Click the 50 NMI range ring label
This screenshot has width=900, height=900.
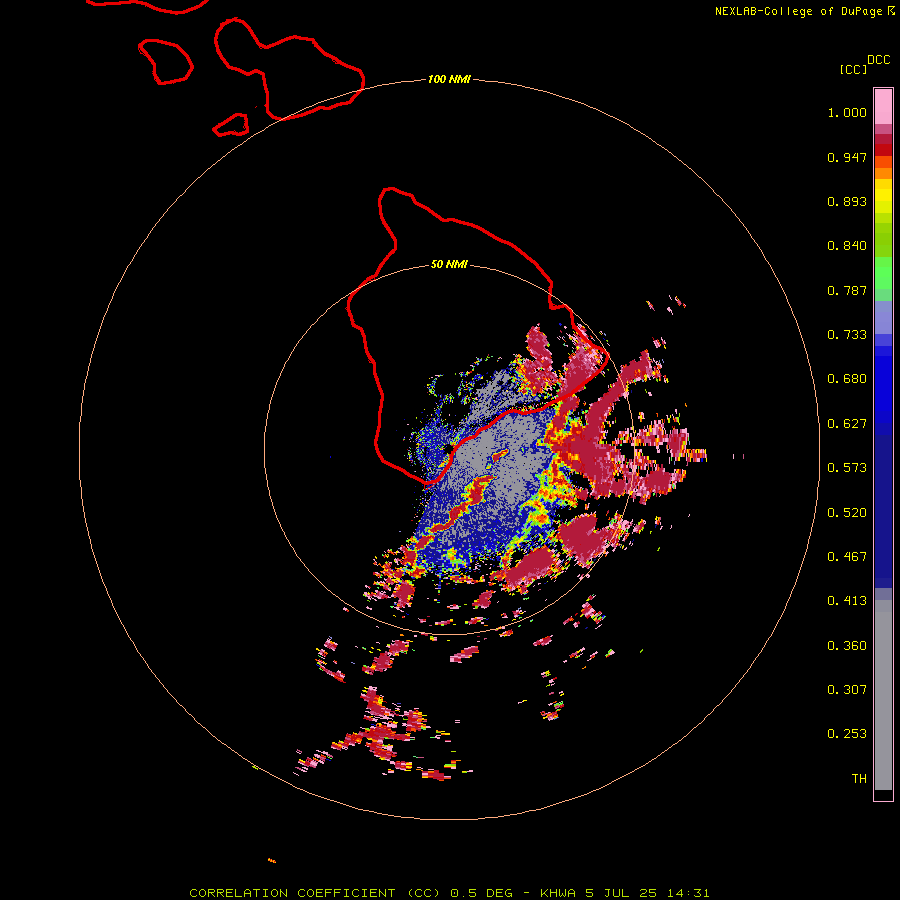point(449,265)
